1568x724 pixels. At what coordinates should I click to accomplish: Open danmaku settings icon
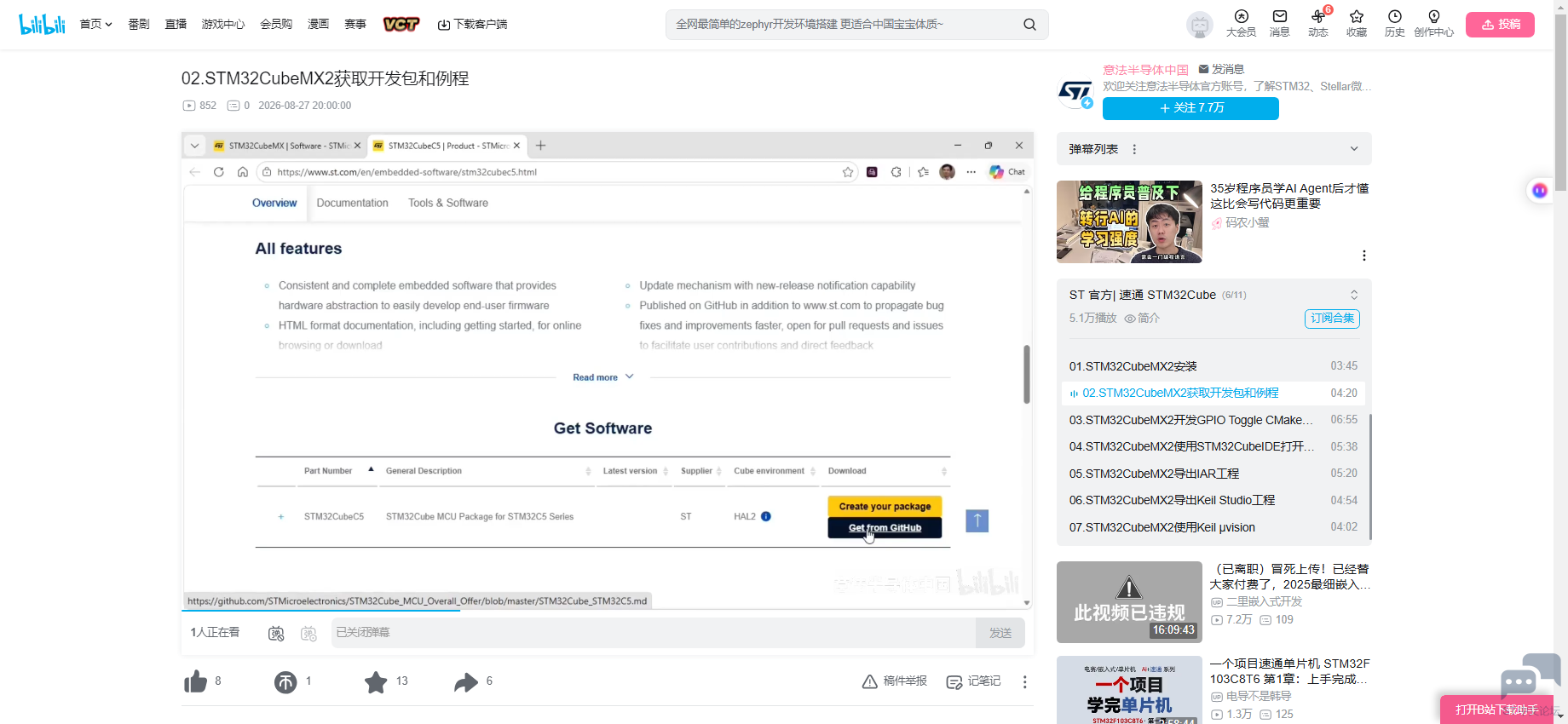(x=308, y=633)
